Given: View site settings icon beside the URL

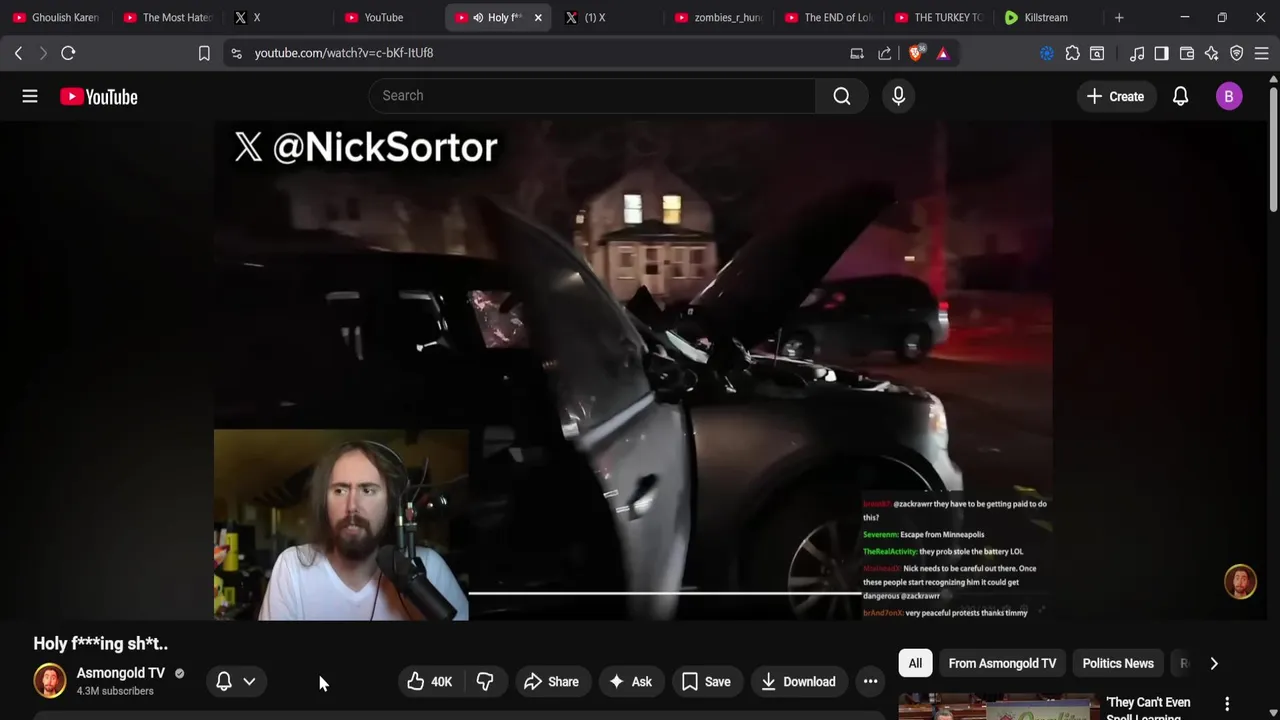Looking at the screenshot, I should (236, 53).
